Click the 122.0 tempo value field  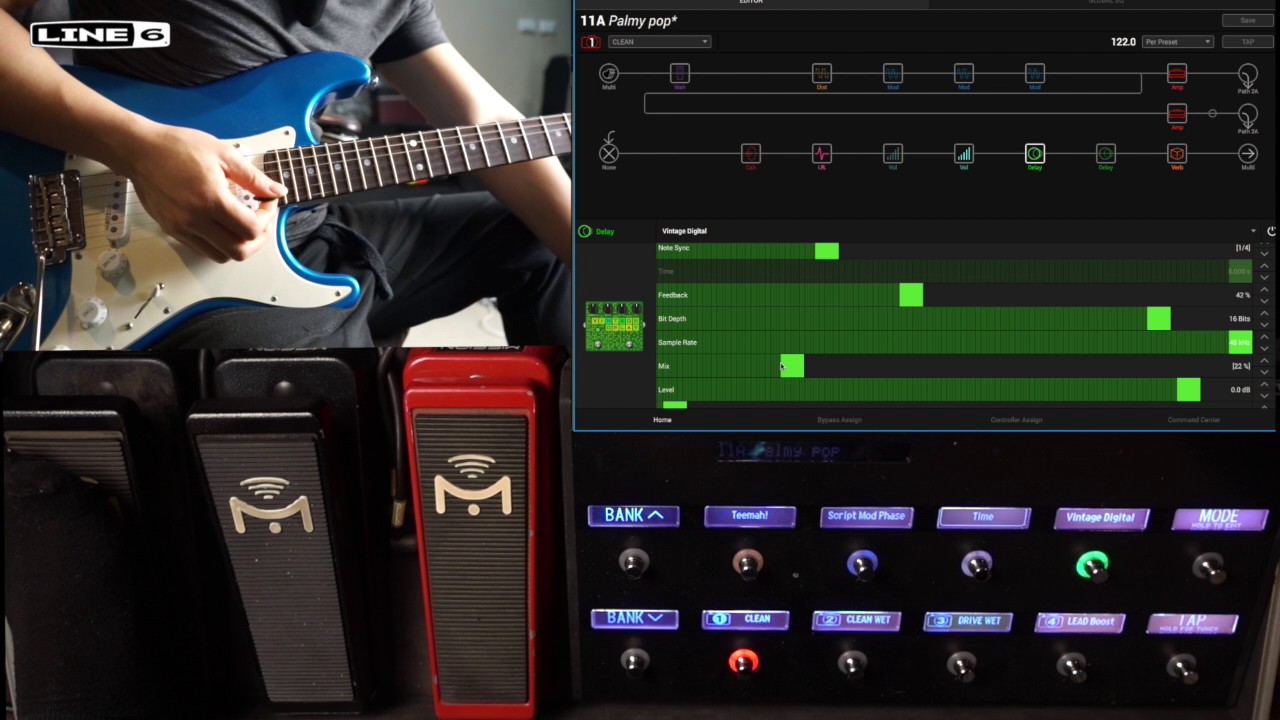tap(1123, 42)
